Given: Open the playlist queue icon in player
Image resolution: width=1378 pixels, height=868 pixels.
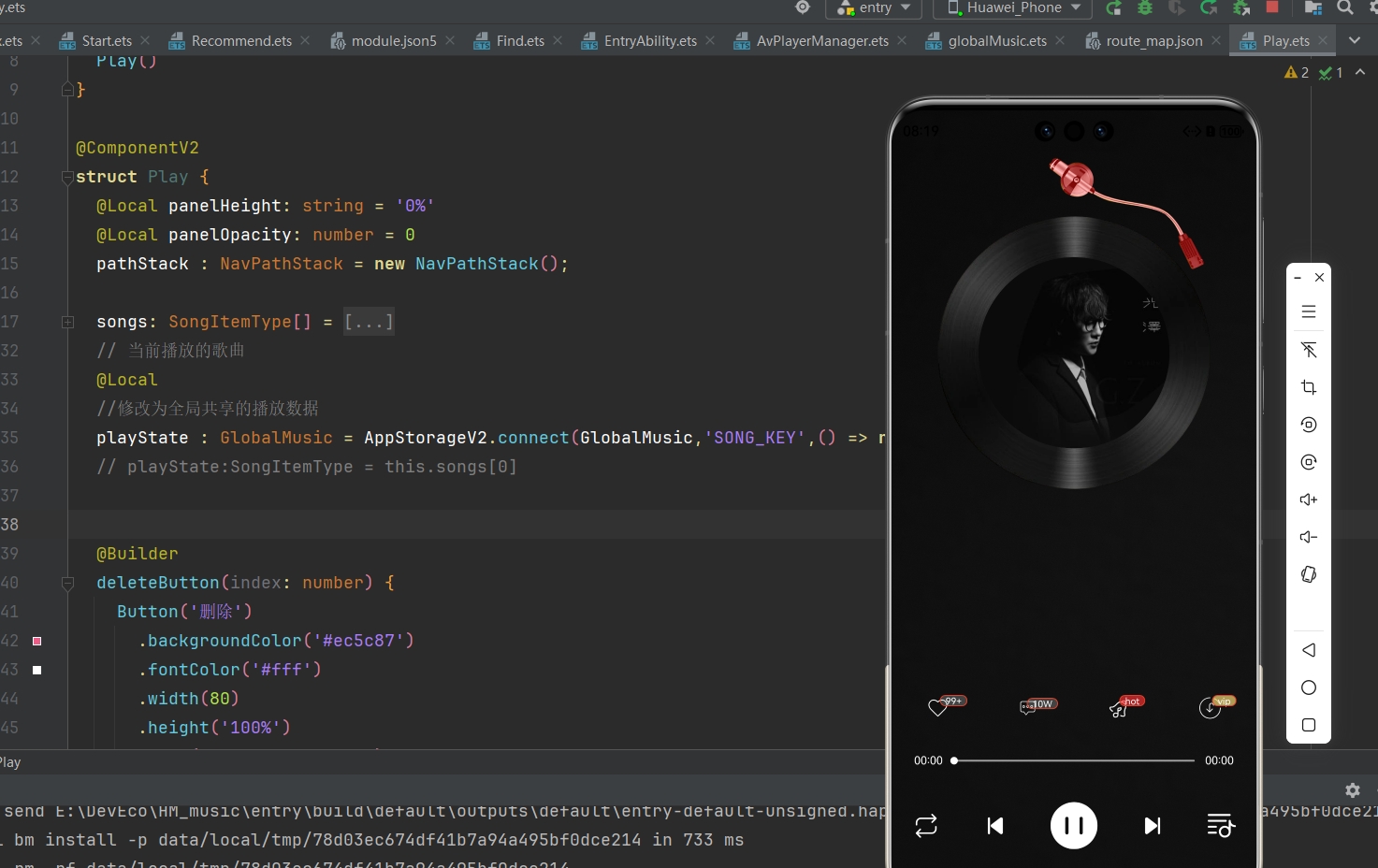Looking at the screenshot, I should click(1220, 826).
